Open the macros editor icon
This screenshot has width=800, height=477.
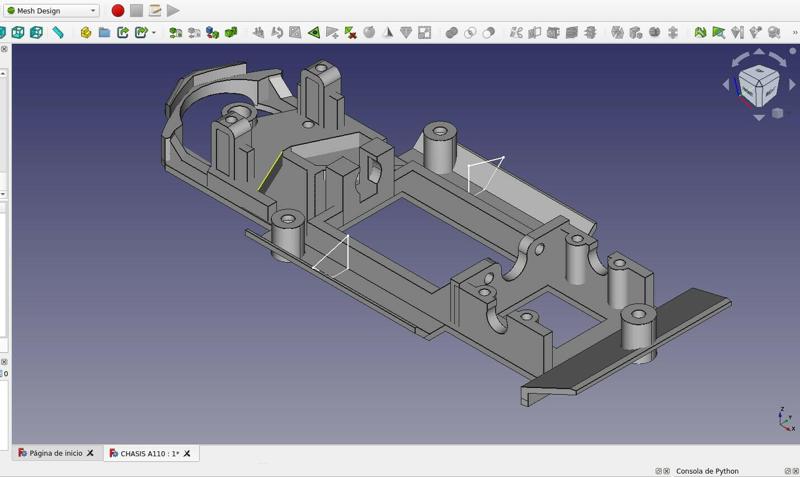pyautogui.click(x=155, y=11)
